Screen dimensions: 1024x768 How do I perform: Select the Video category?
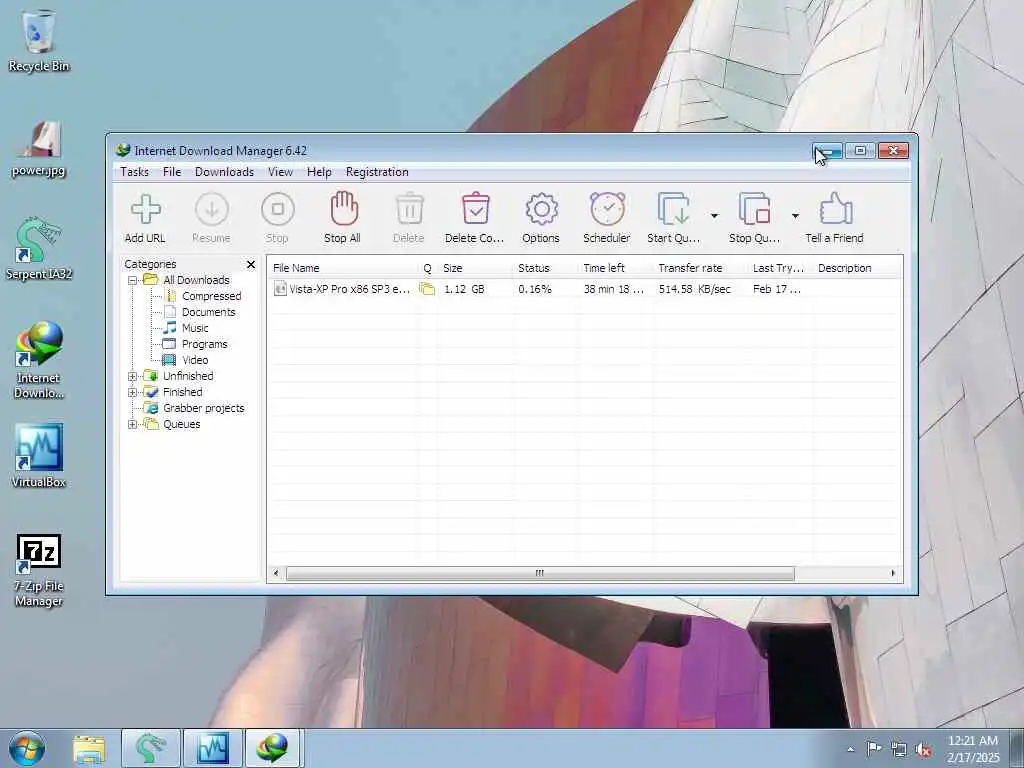click(195, 360)
